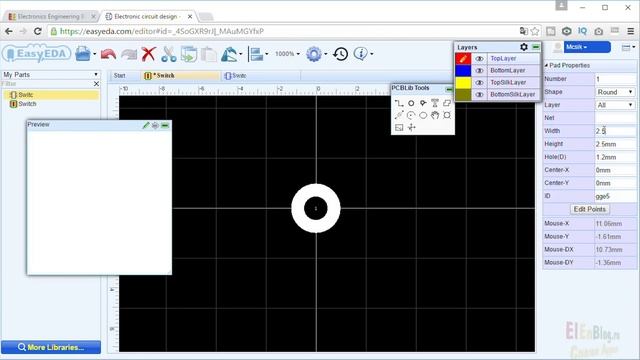Open the 1000% zoom dropdown

(x=287, y=54)
